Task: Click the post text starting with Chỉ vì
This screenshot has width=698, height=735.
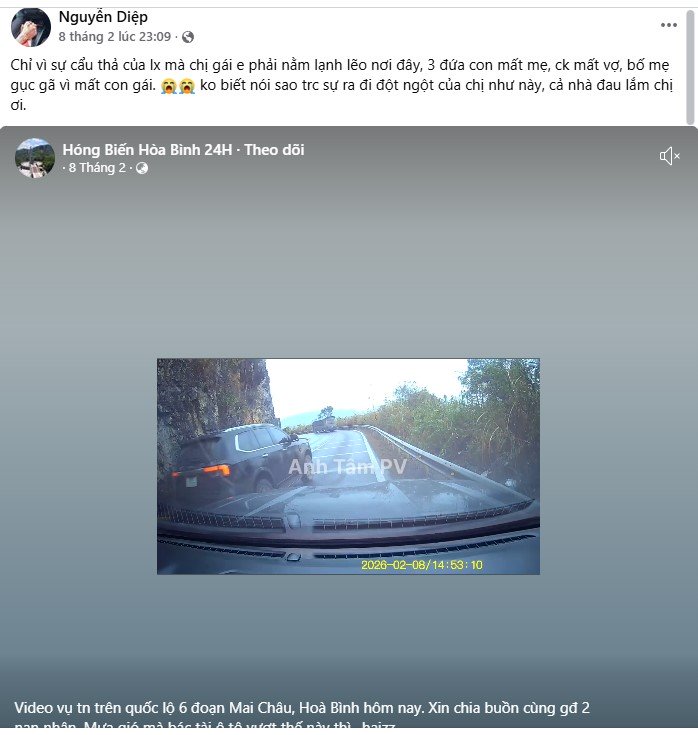Action: (342, 85)
